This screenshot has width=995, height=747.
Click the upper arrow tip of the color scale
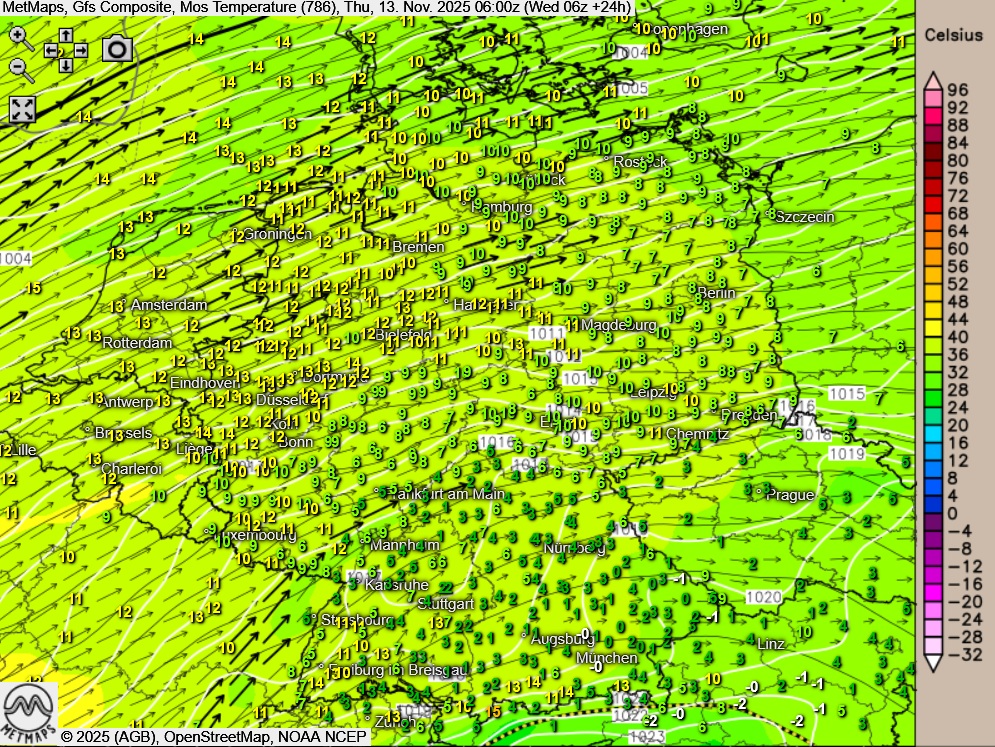click(932, 79)
